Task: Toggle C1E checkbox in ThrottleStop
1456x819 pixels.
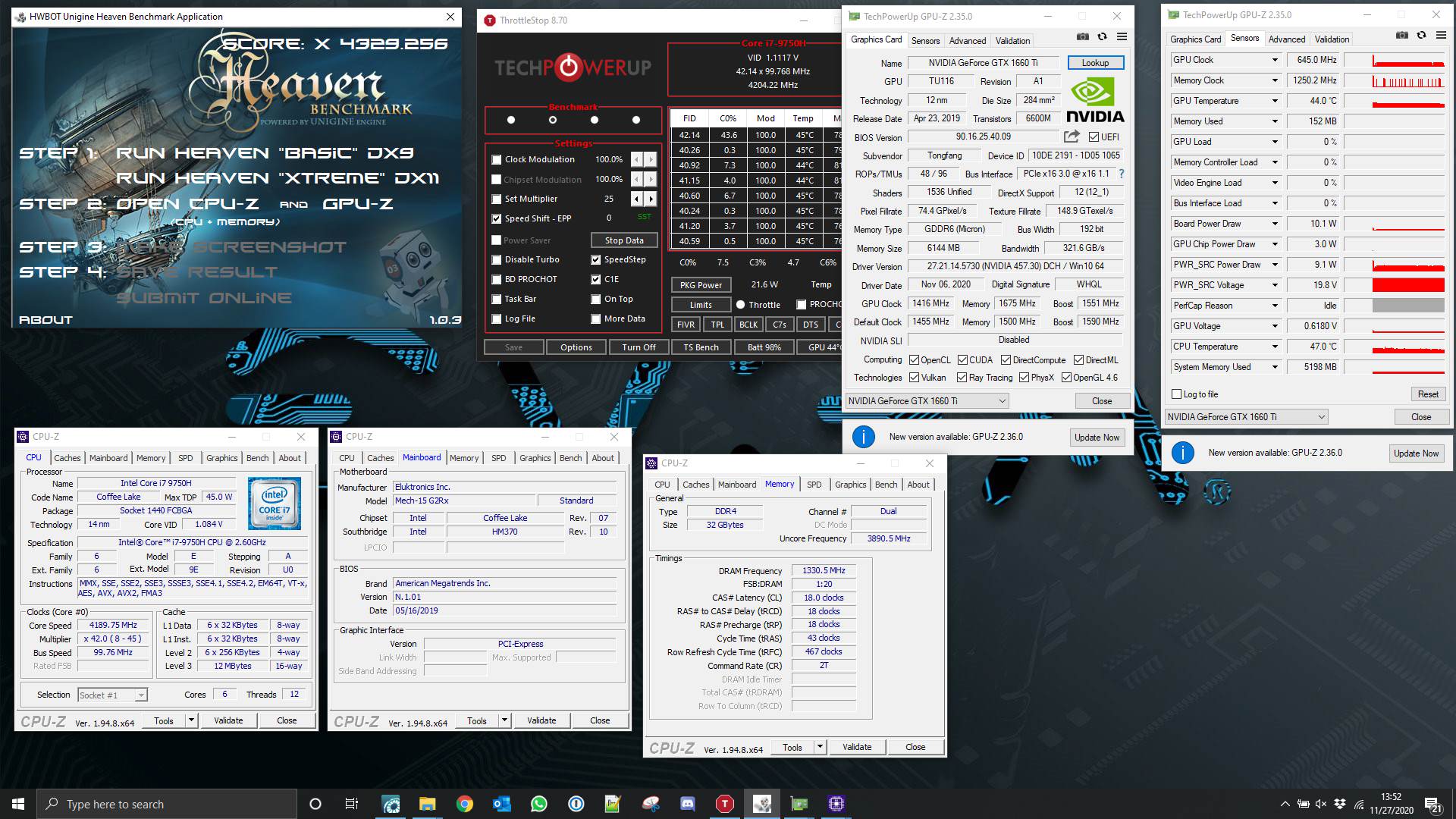Action: (595, 279)
